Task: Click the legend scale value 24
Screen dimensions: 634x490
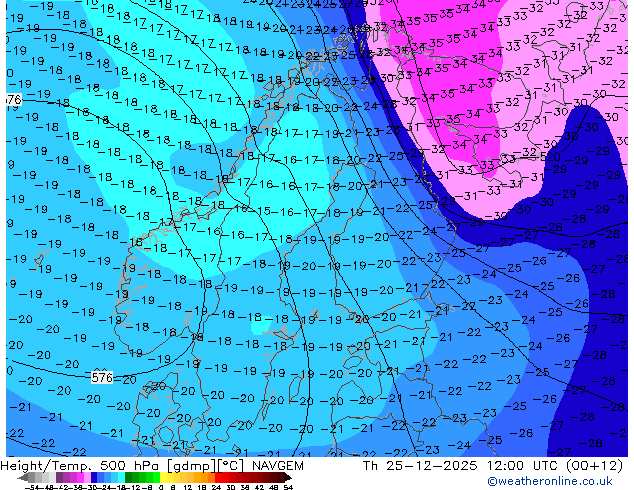Action: (216, 488)
